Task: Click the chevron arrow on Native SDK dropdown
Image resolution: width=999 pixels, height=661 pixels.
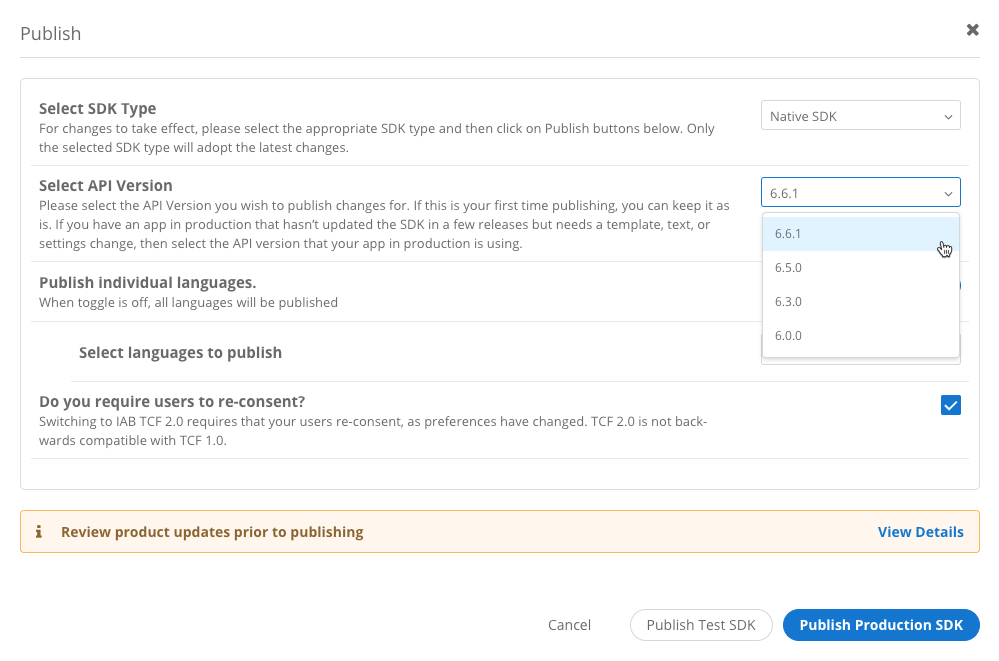Action: (x=947, y=117)
